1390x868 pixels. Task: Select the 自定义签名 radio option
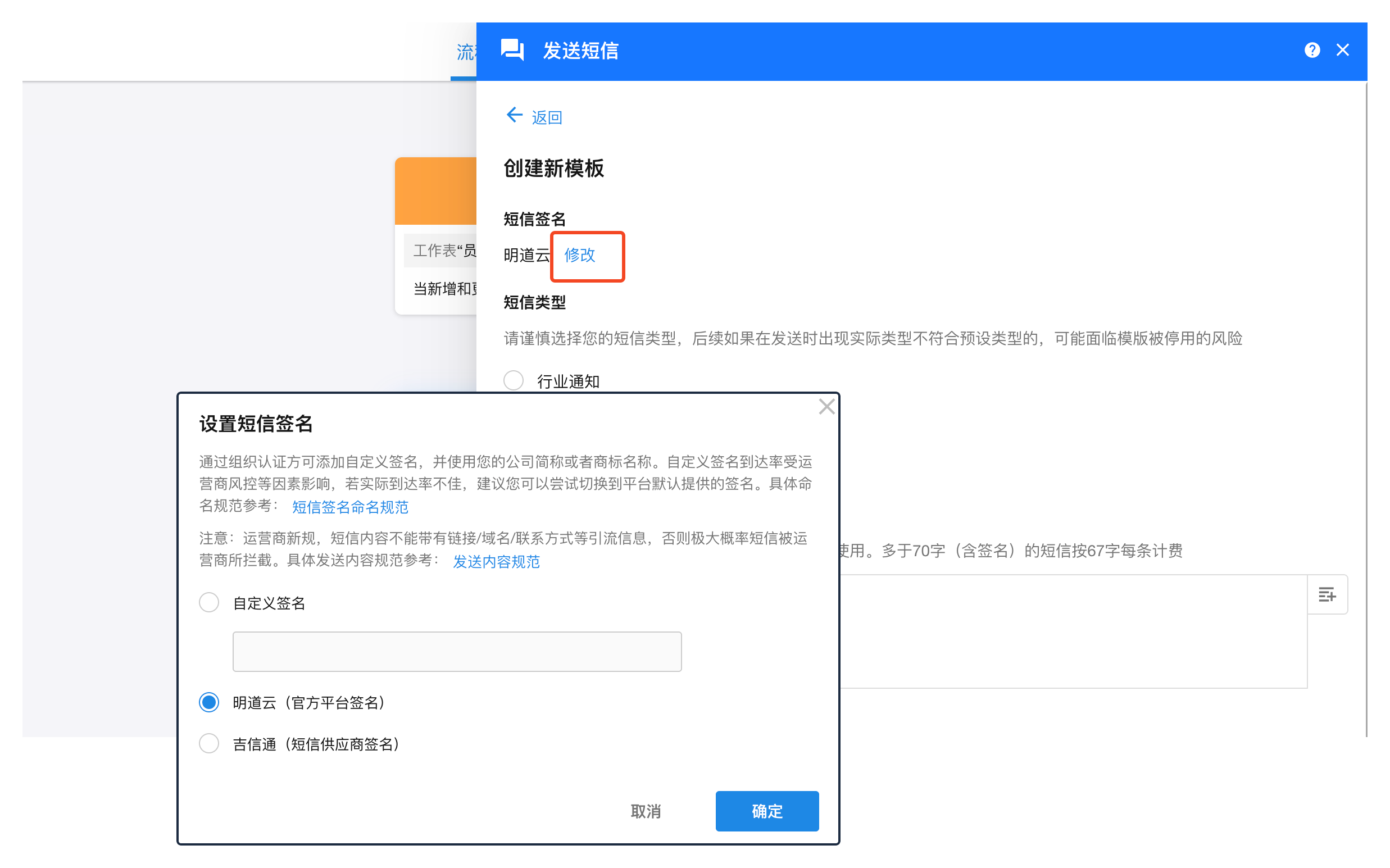tap(209, 603)
